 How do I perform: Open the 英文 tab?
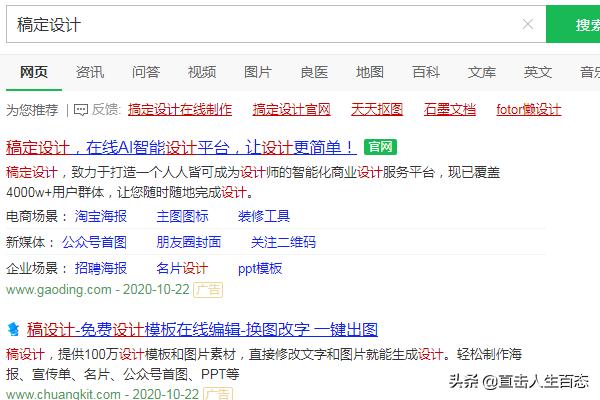coord(538,72)
